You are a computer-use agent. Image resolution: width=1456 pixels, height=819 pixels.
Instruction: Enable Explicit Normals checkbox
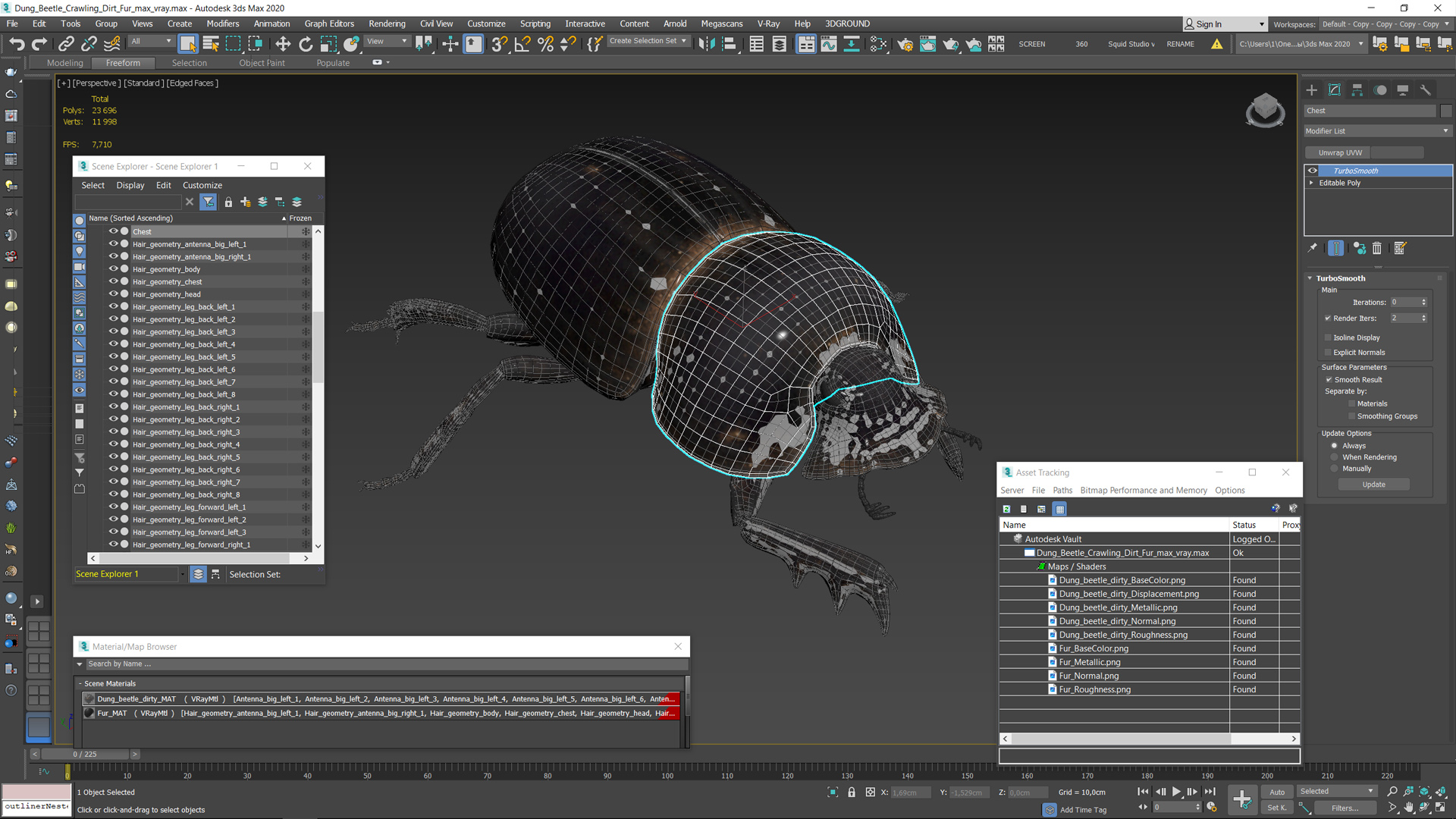1328,353
